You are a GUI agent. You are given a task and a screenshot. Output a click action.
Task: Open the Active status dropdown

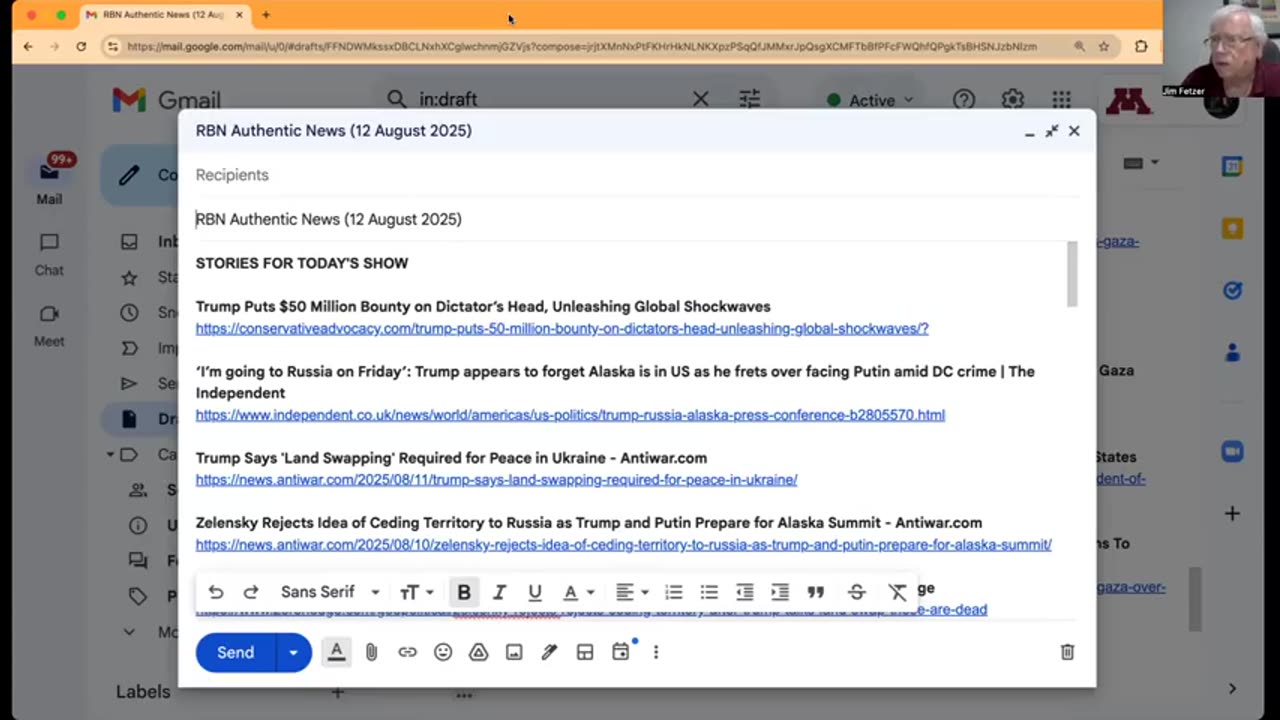[x=870, y=100]
